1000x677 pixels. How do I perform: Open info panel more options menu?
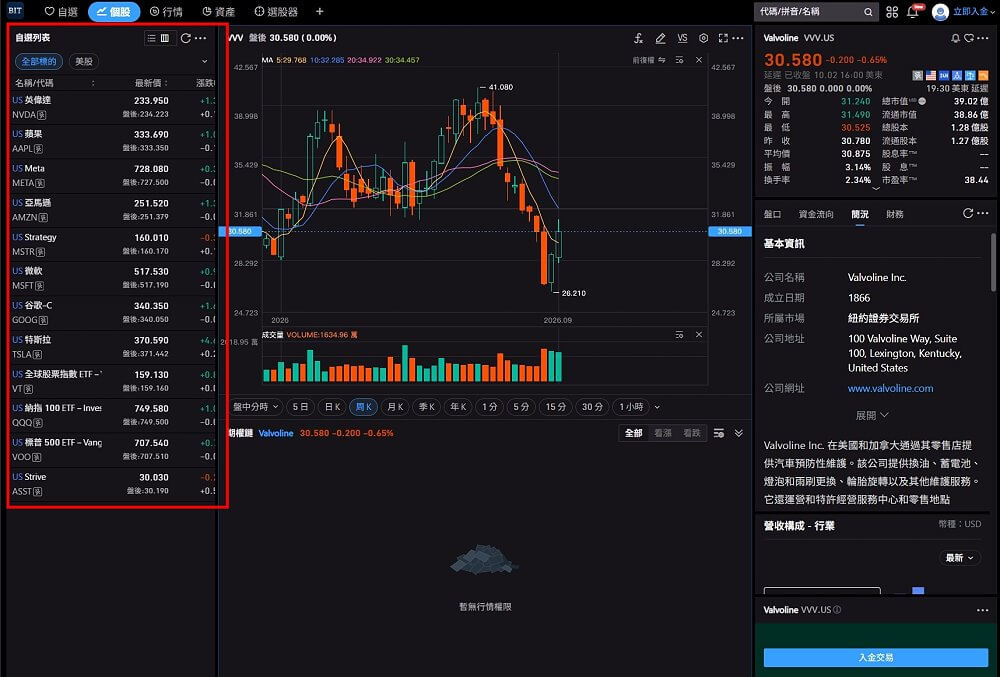tap(982, 214)
